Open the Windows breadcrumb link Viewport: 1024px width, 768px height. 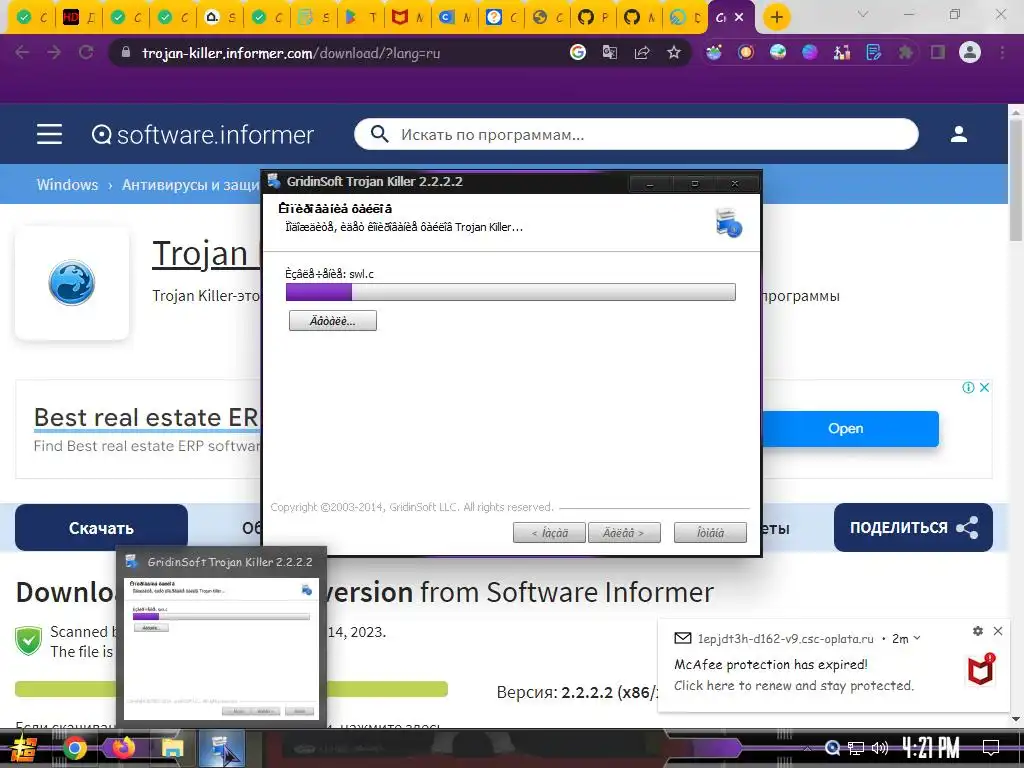tap(67, 185)
